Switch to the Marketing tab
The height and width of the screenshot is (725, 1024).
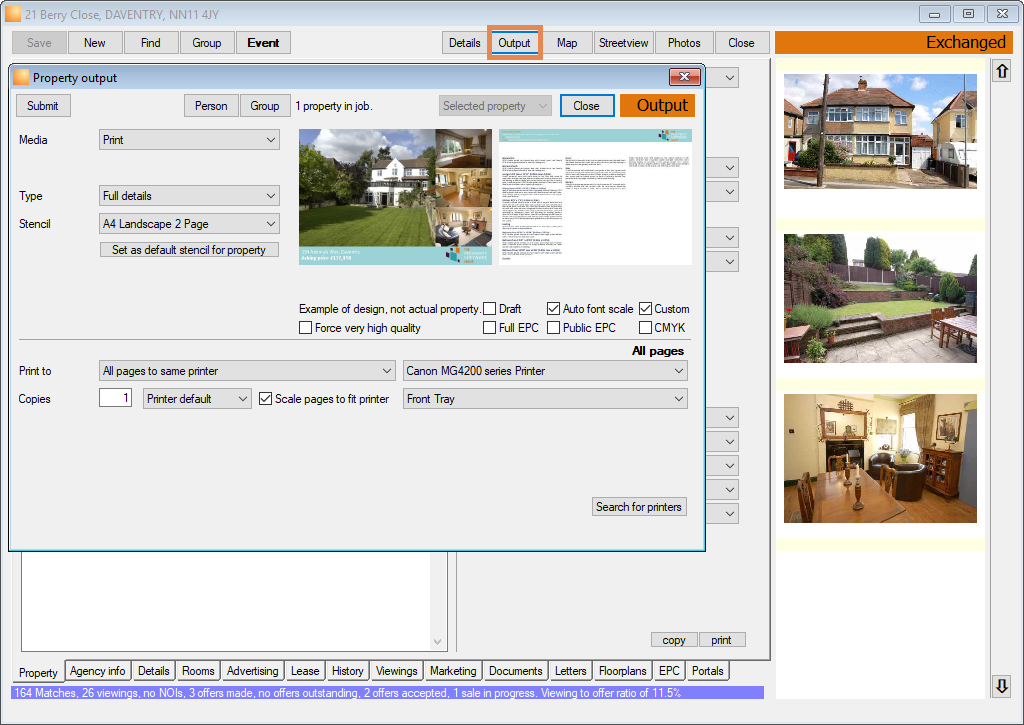[453, 671]
